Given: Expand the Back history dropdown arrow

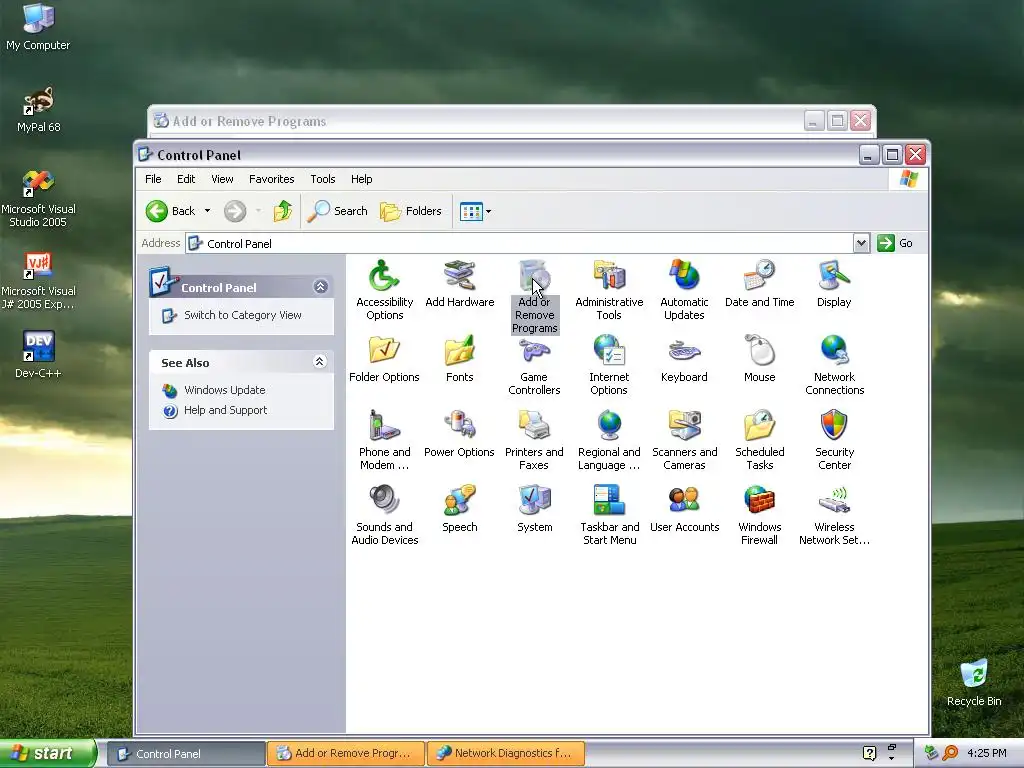Looking at the screenshot, I should pos(207,211).
